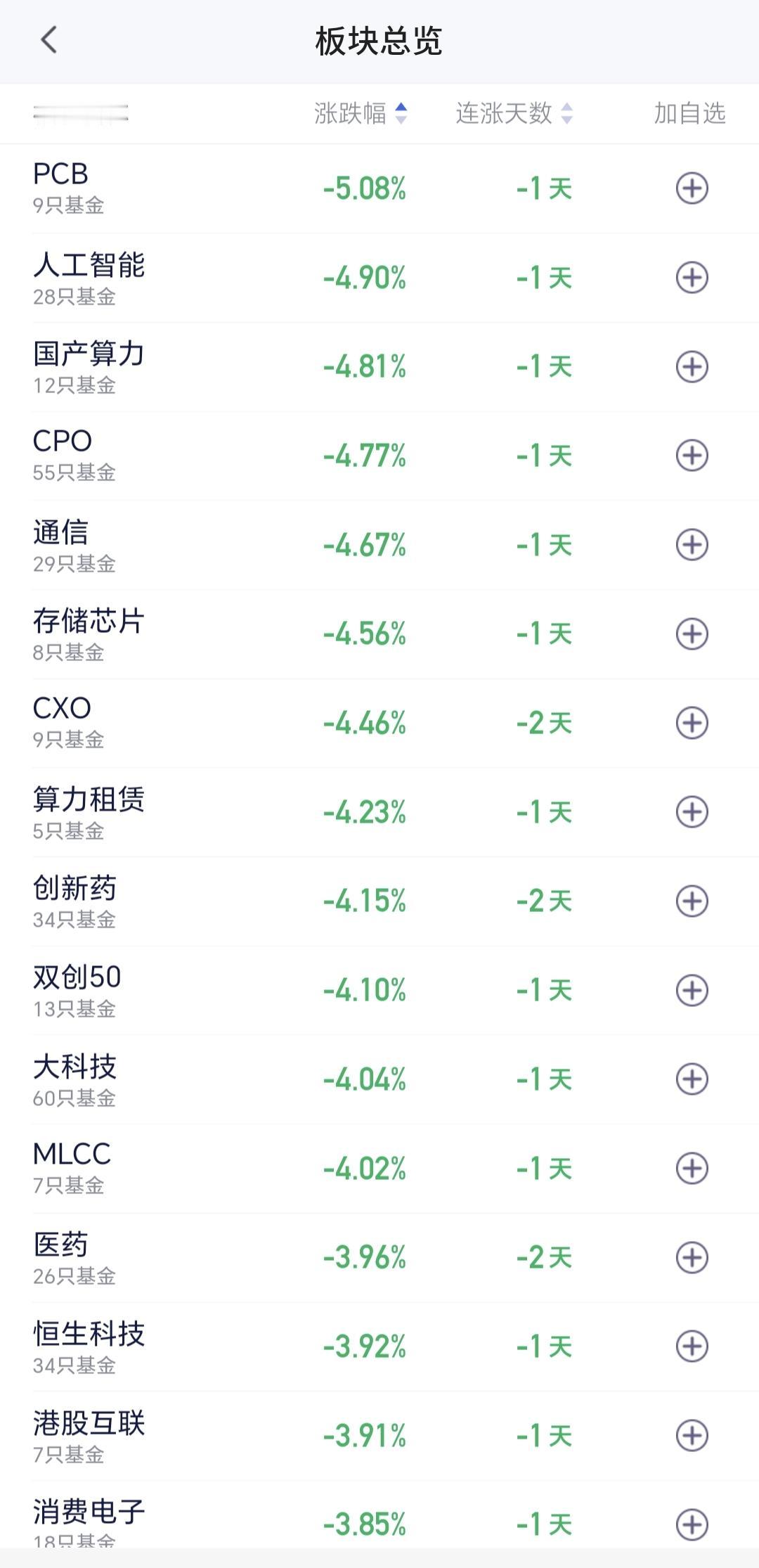Add CPO sector to watchlist

pos(692,456)
